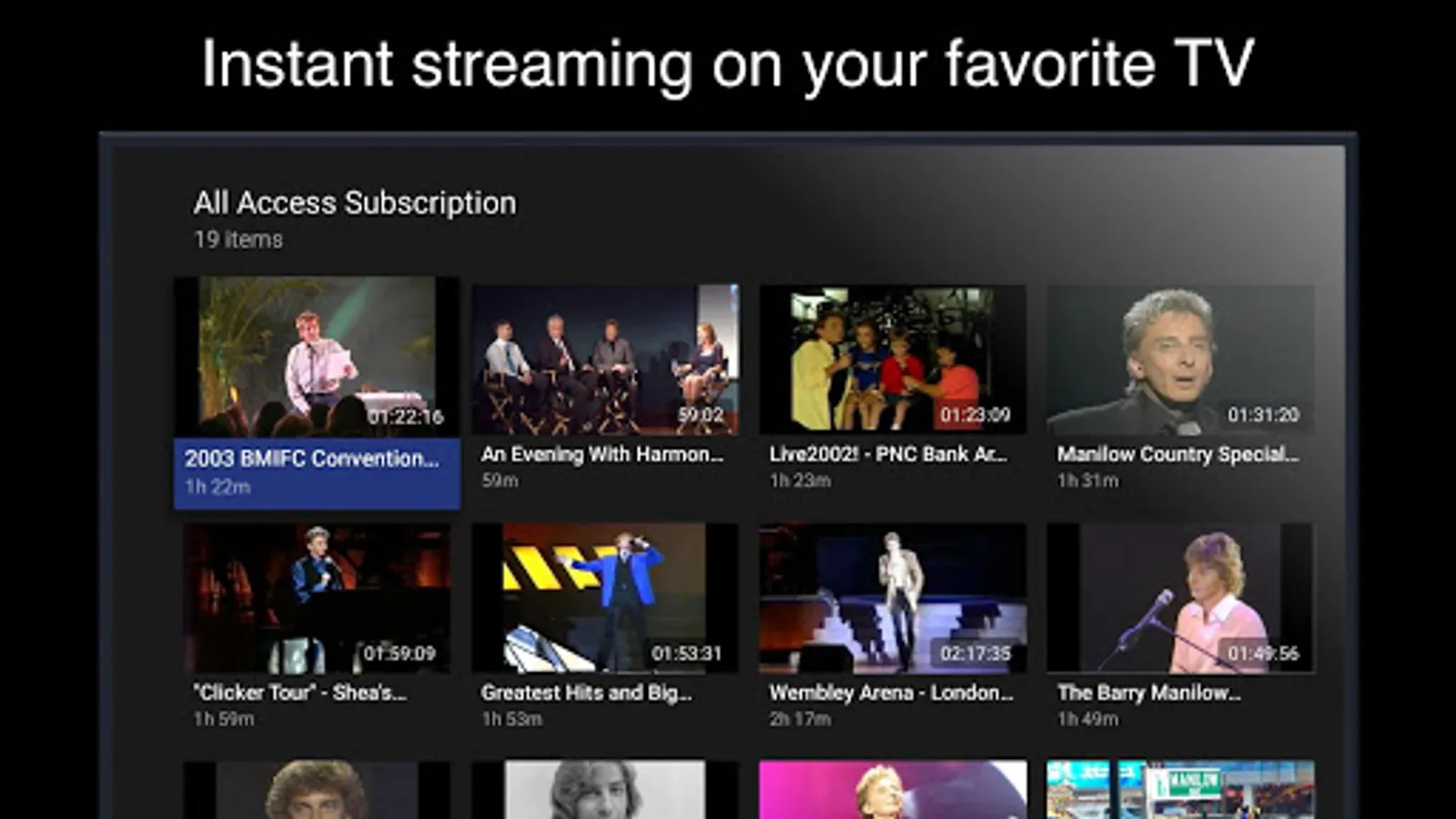The width and height of the screenshot is (1456, 819).
Task: Click the "The Barry Manilow..." title
Action: tap(1148, 693)
